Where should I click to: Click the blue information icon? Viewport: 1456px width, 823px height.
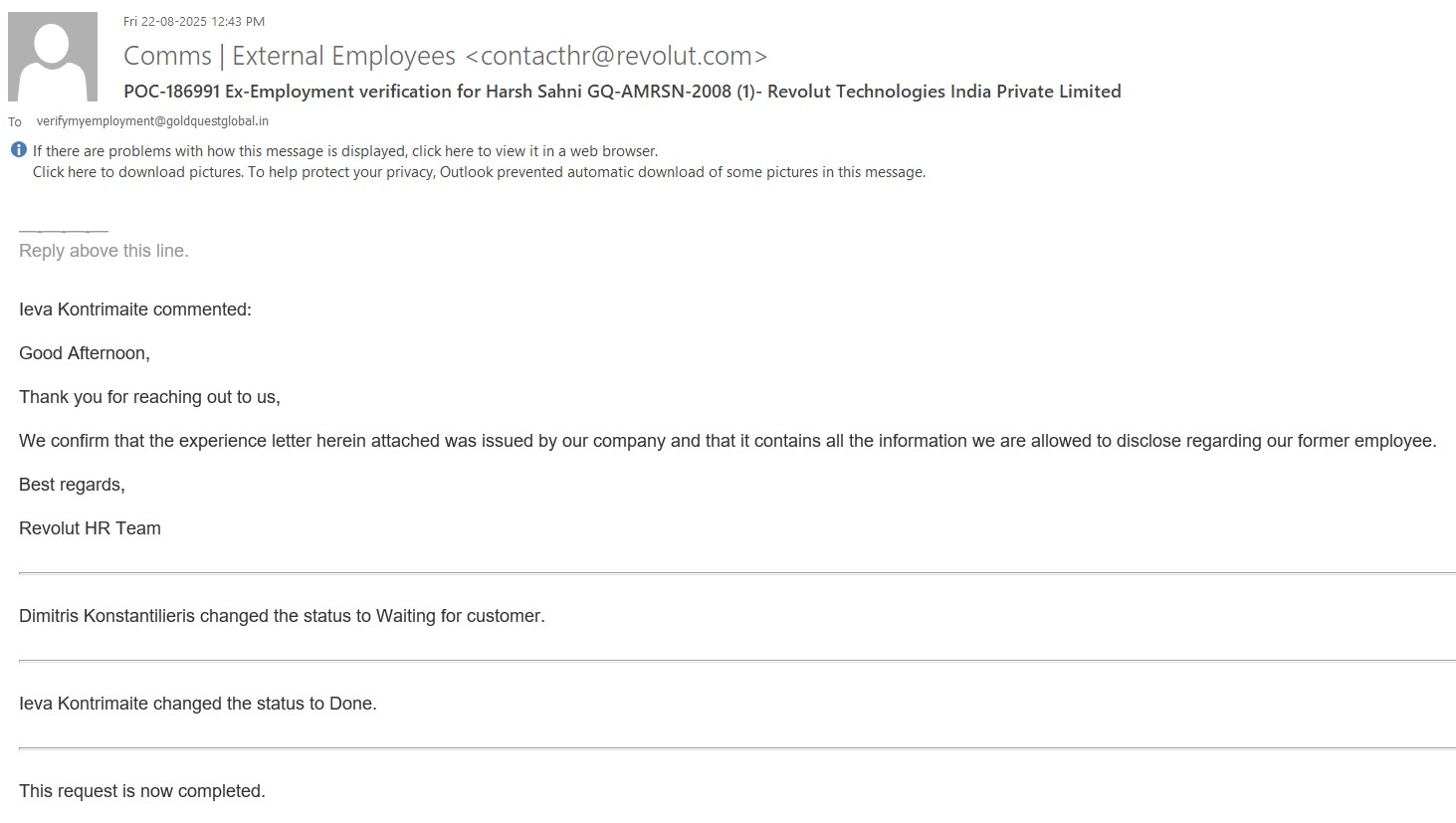(19, 150)
